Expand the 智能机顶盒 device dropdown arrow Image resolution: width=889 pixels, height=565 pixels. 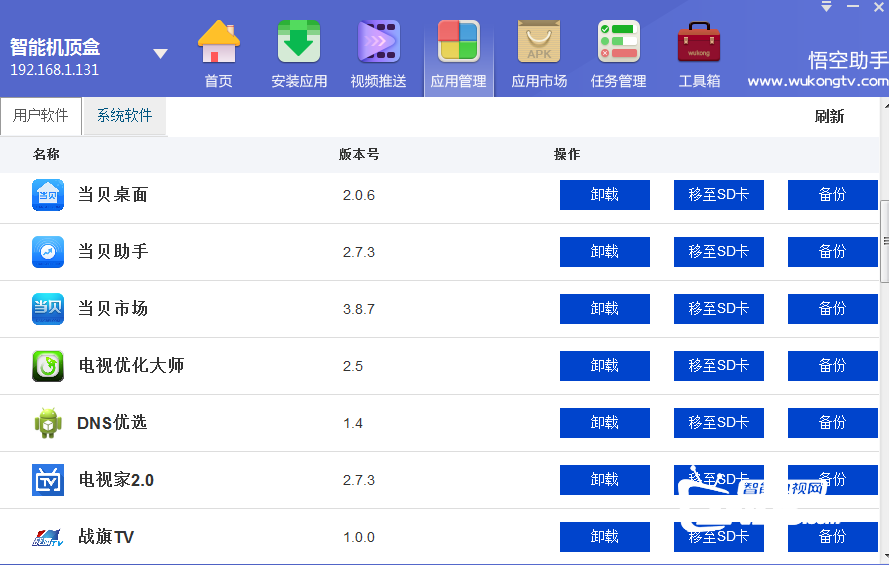[x=160, y=54]
